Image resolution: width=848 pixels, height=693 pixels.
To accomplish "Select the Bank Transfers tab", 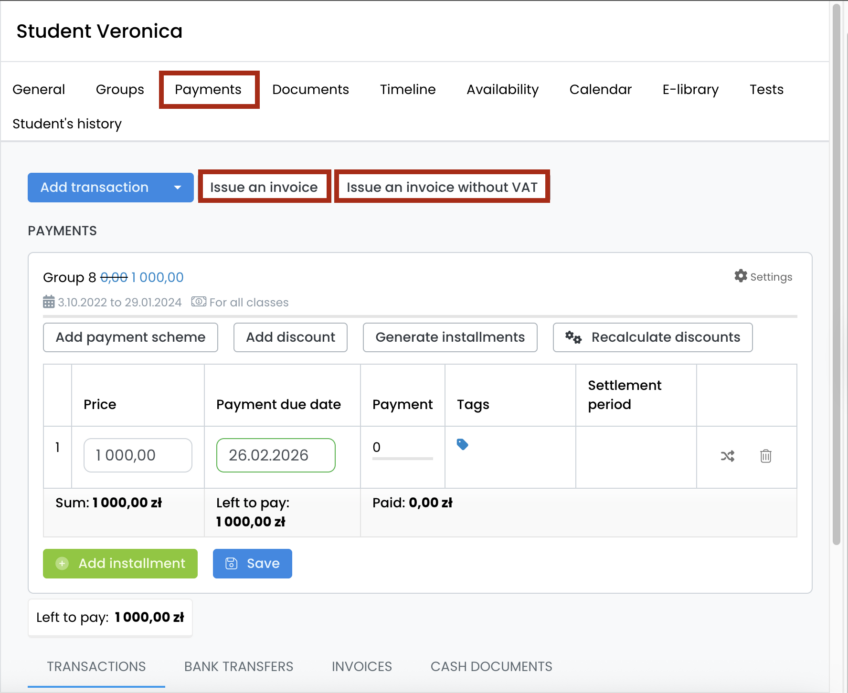I will pos(238,666).
